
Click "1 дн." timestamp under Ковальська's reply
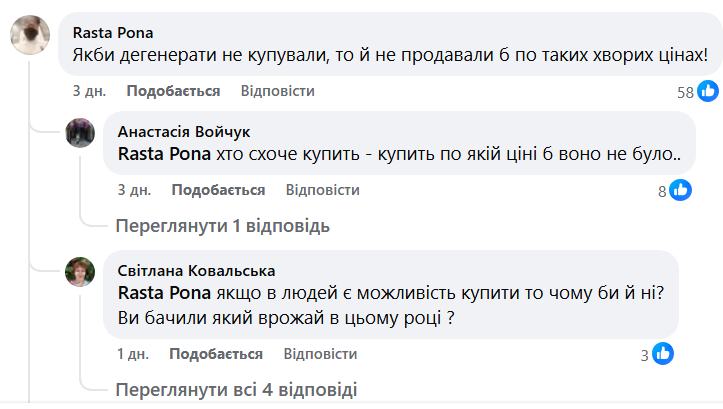[x=134, y=354]
